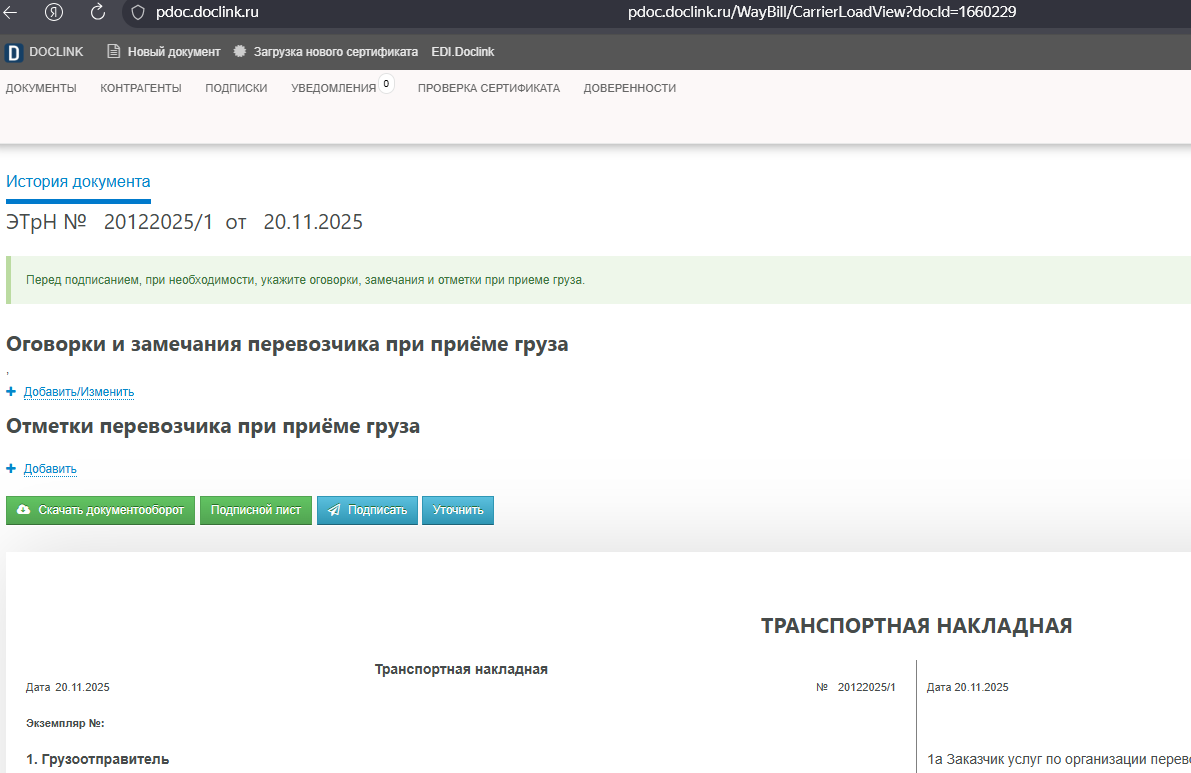Click the Уточнить button
Screen dimensions: 1191x773
click(458, 510)
